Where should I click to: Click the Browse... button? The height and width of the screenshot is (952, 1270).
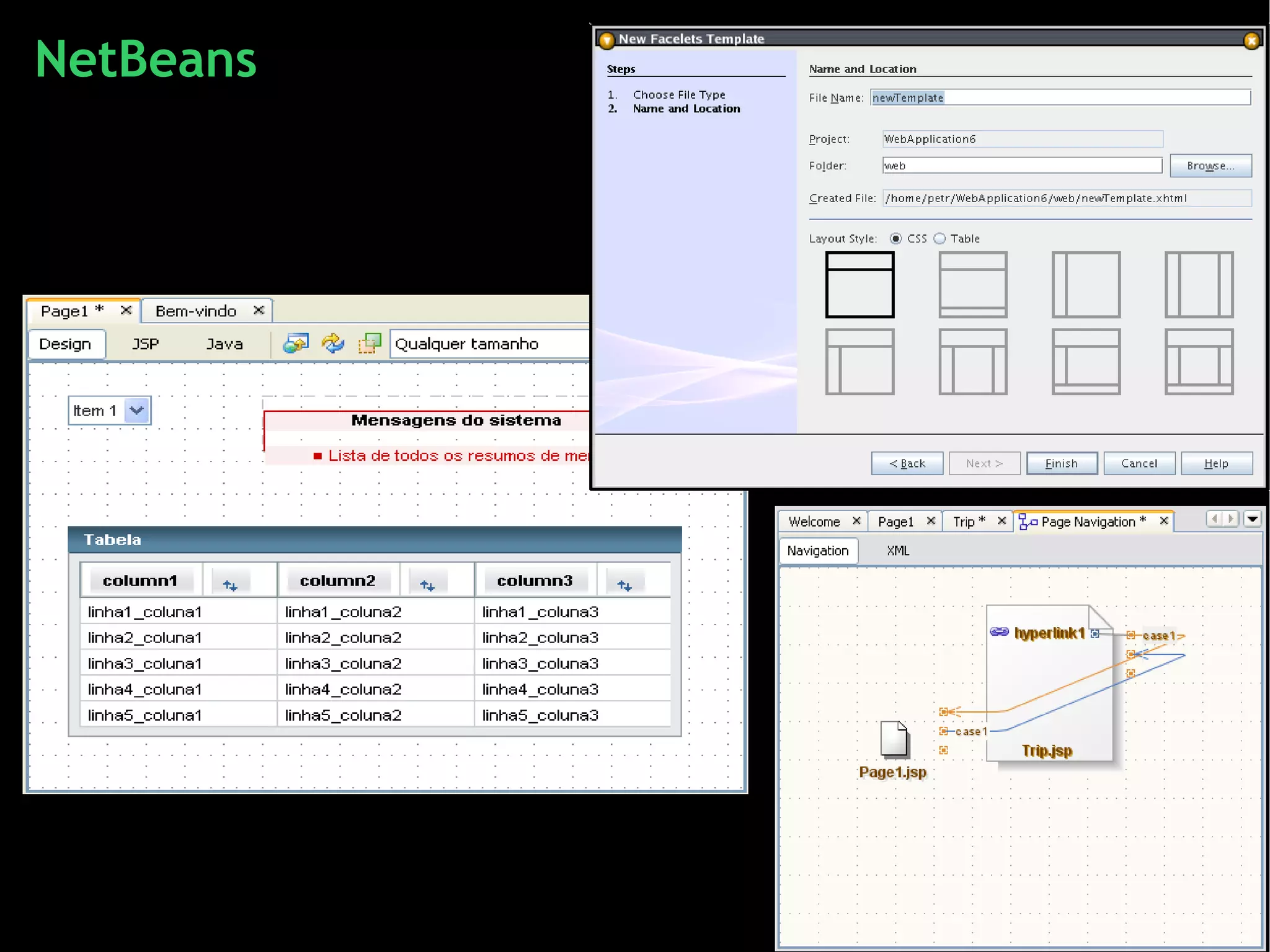pos(1210,166)
